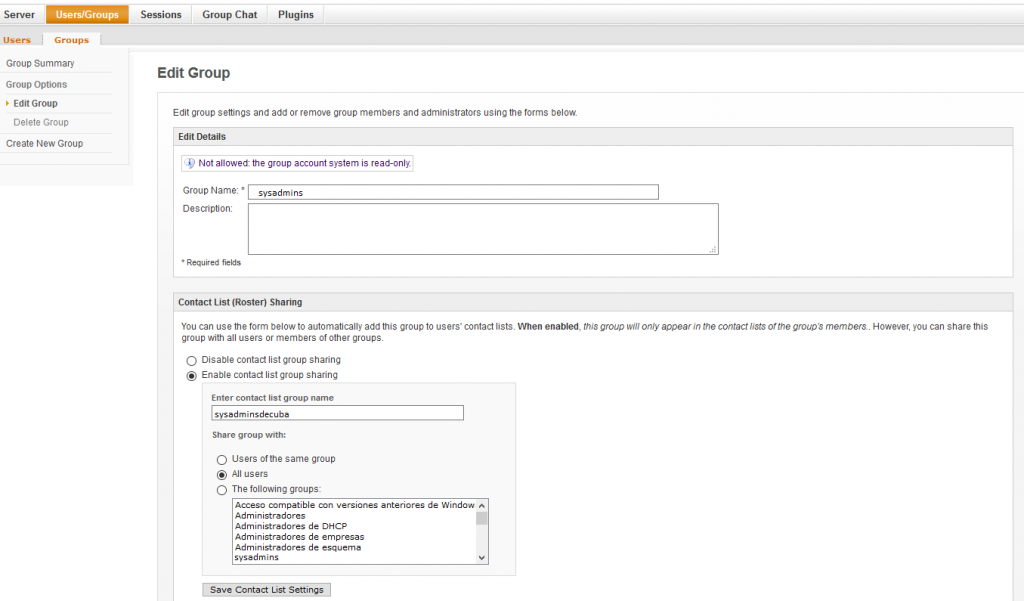Select Users of the same group option

222,460
